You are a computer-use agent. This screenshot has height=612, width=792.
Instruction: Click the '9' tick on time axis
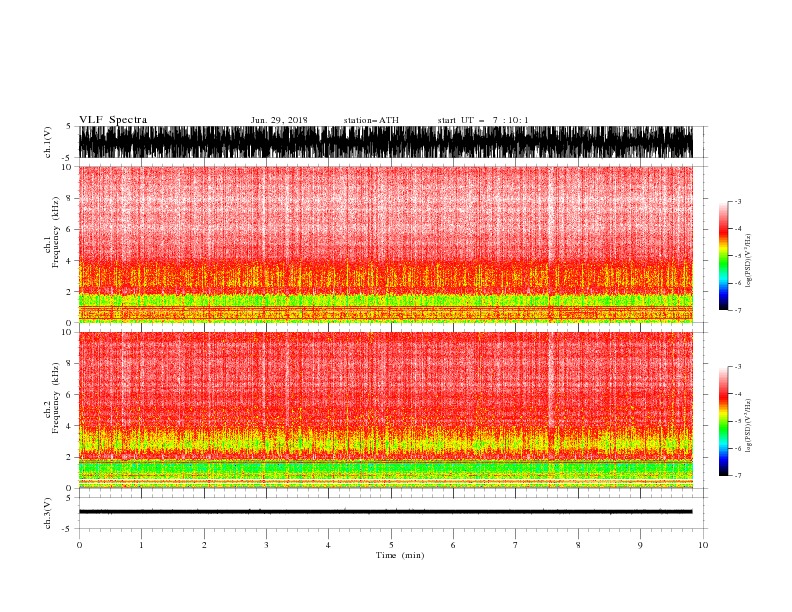[640, 545]
